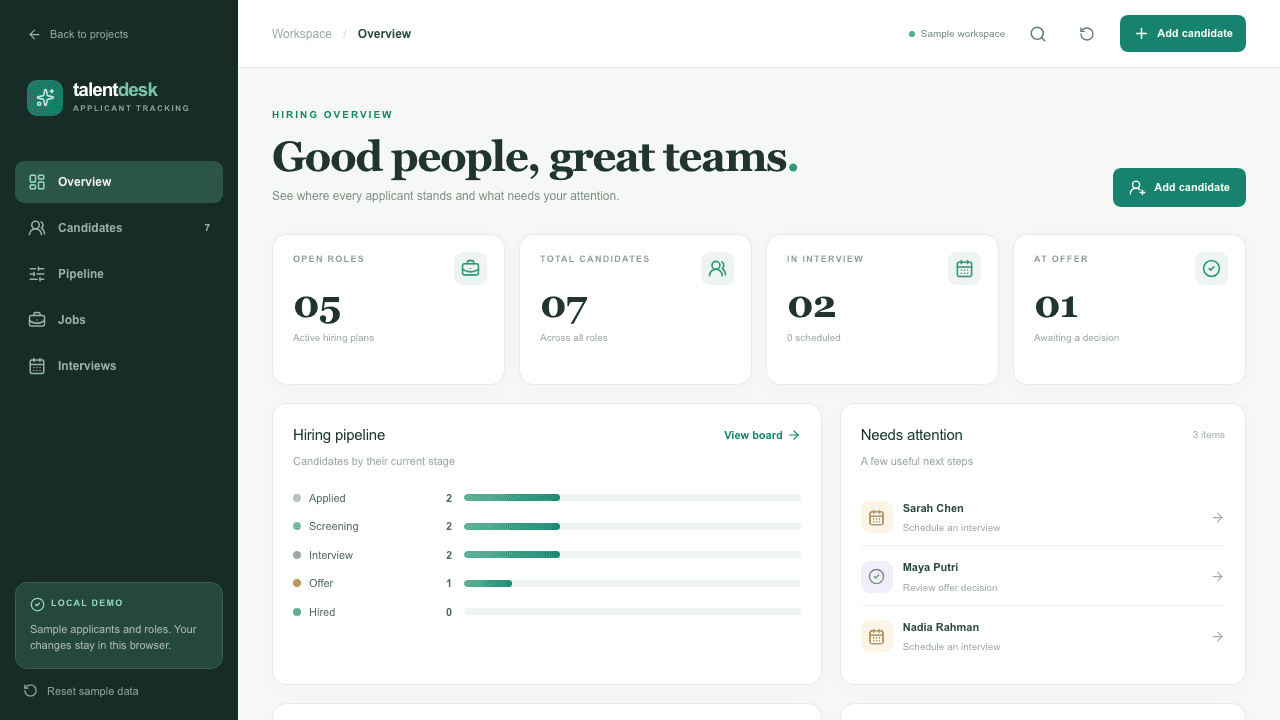Click the check badge icon in Local Demo box
Viewport: 1280px width, 720px height.
tap(37, 604)
